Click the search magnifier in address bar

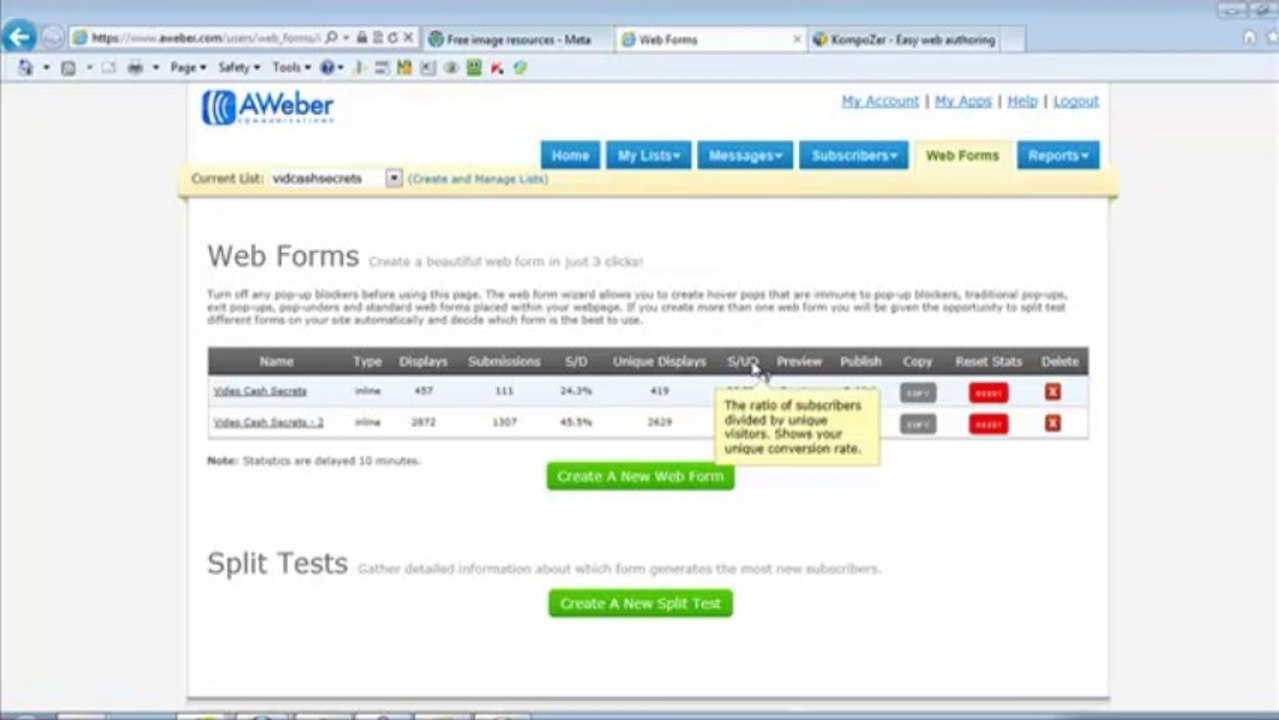click(x=332, y=38)
